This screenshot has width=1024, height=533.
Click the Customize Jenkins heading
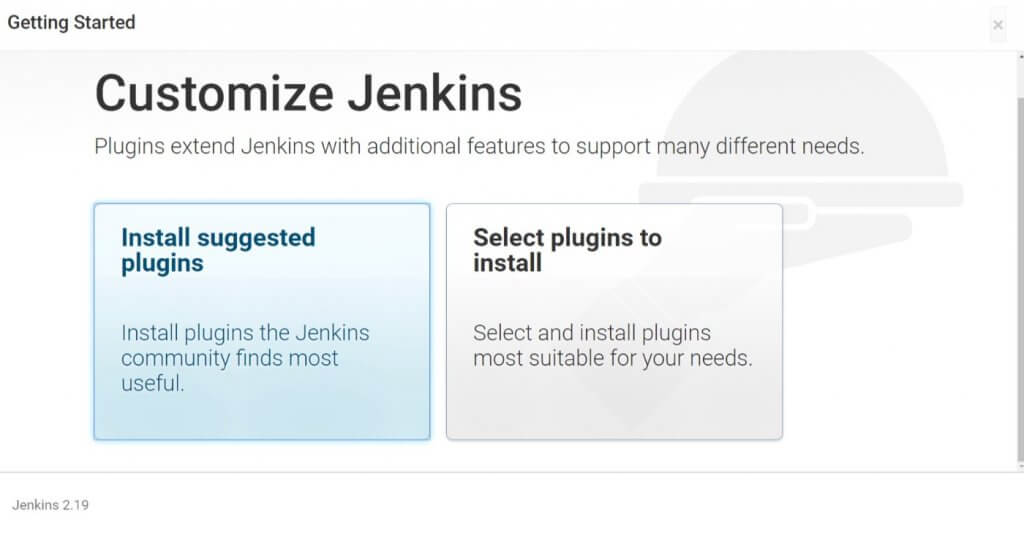tap(308, 93)
